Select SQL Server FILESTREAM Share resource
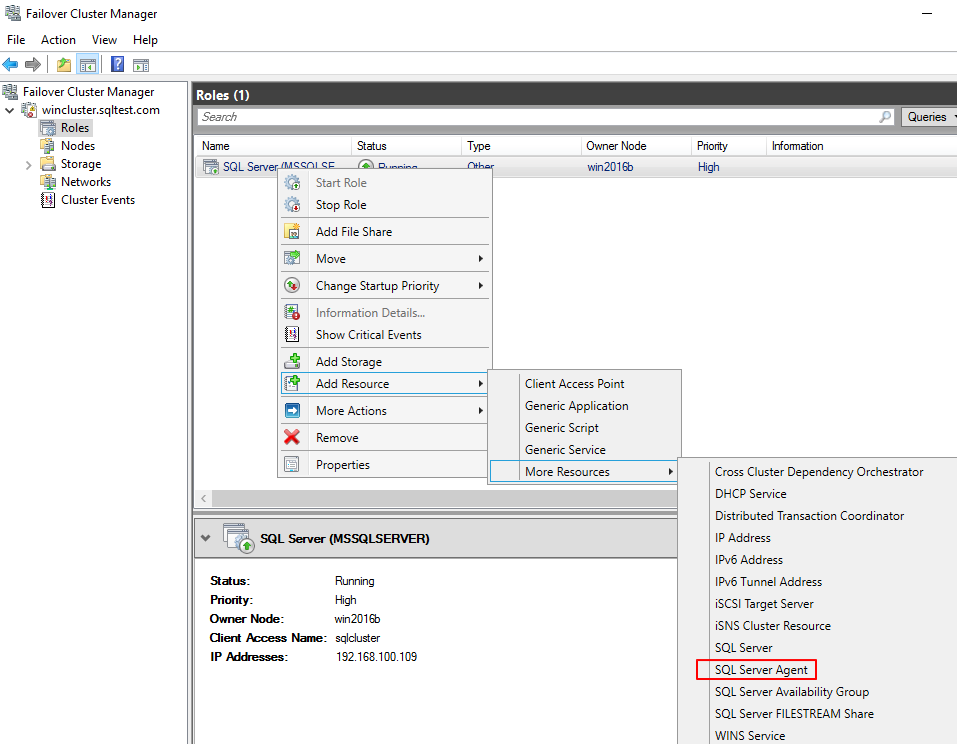The width and height of the screenshot is (957, 744). click(x=794, y=713)
